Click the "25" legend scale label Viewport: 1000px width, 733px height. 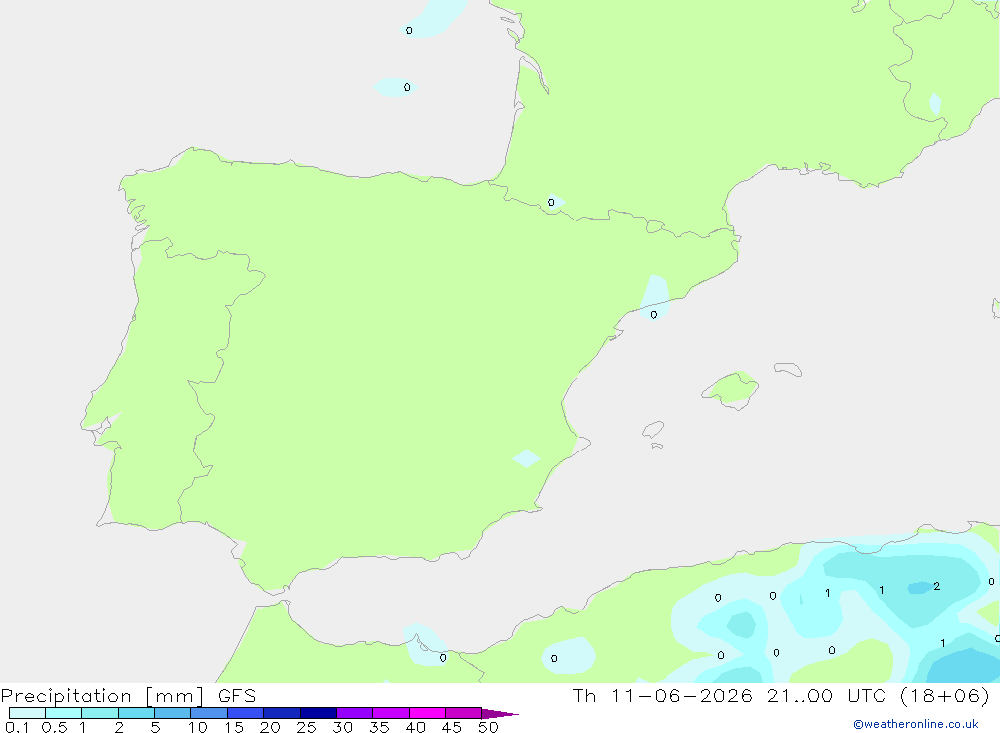[307, 727]
